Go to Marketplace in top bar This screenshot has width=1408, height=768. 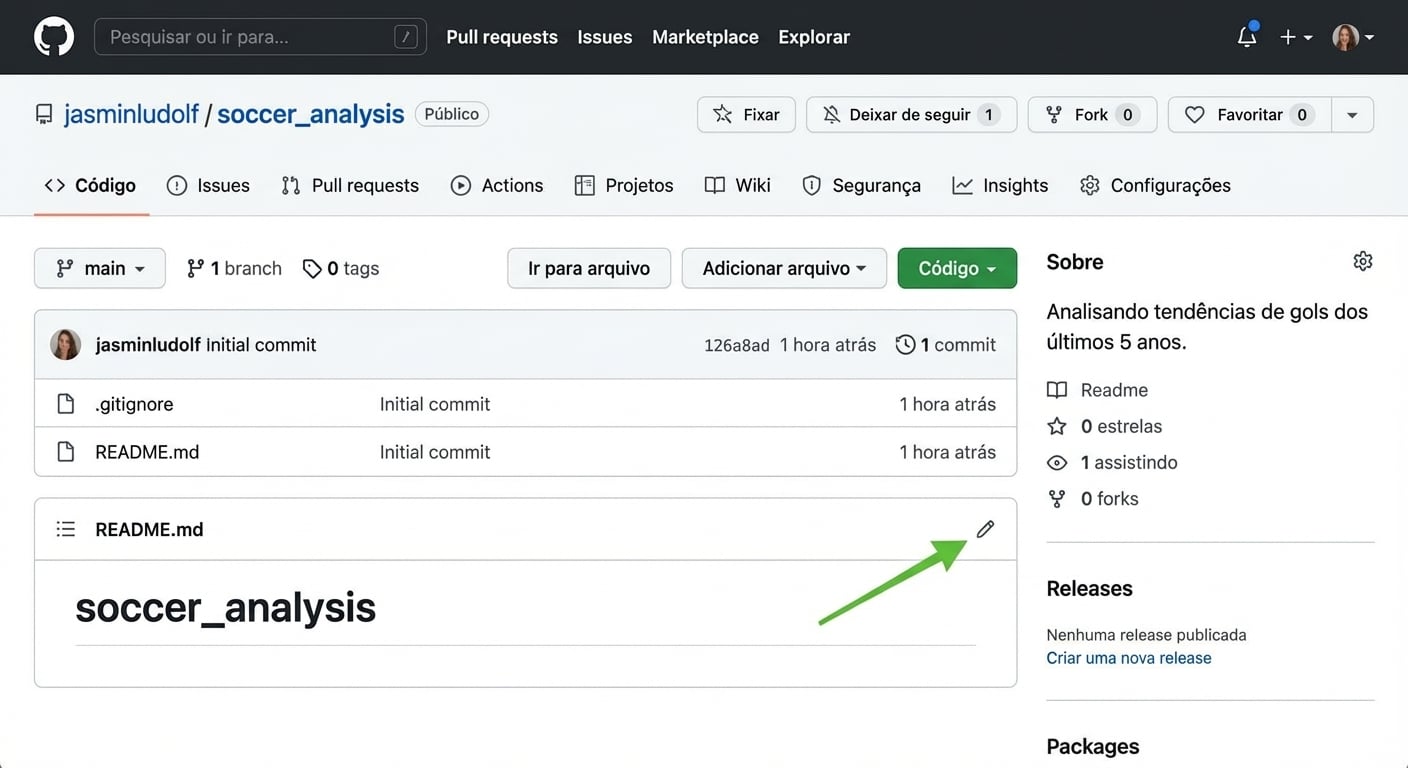click(x=705, y=37)
